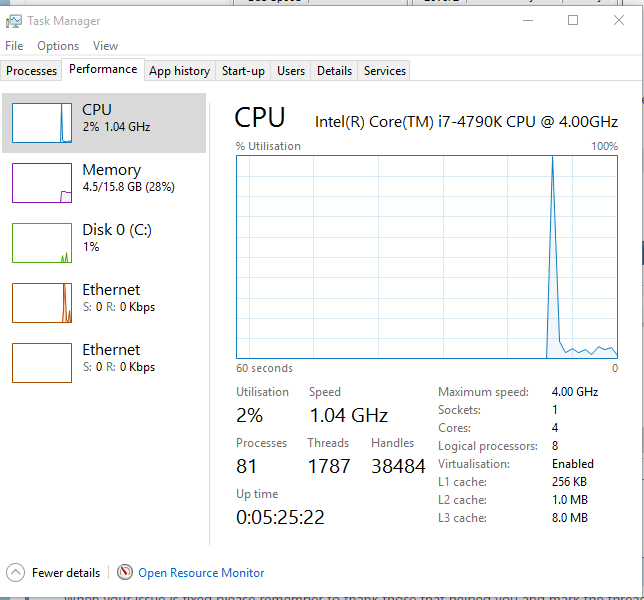
Task: Open Resource Monitor link
Action: coord(201,572)
